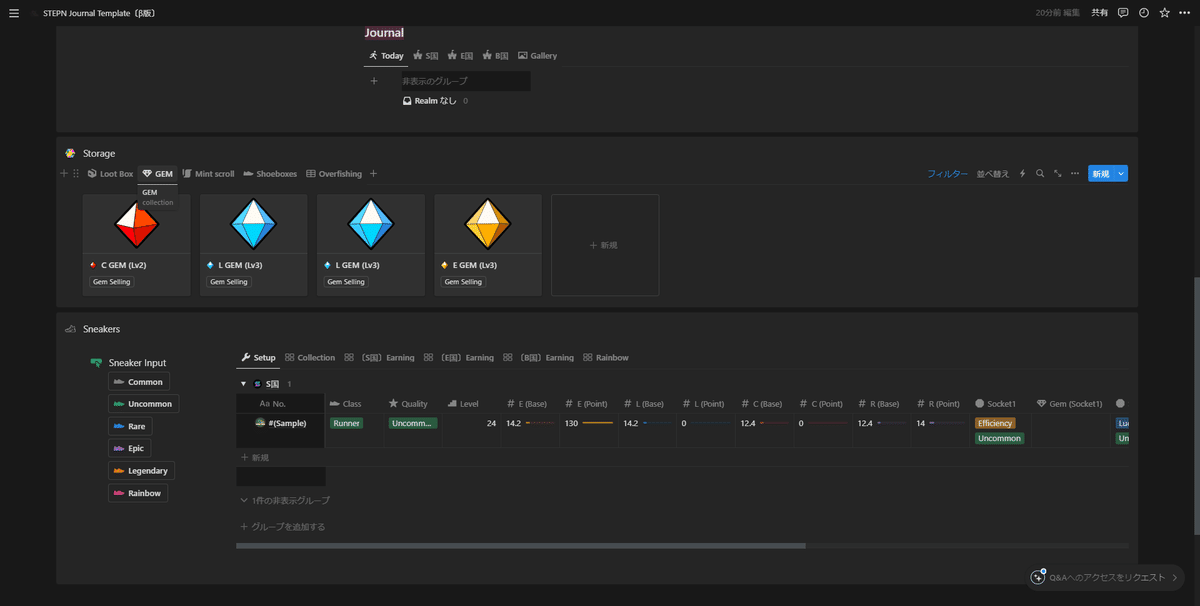Open the E GEM (Lv3) card
This screenshot has height=606, width=1200.
click(488, 245)
